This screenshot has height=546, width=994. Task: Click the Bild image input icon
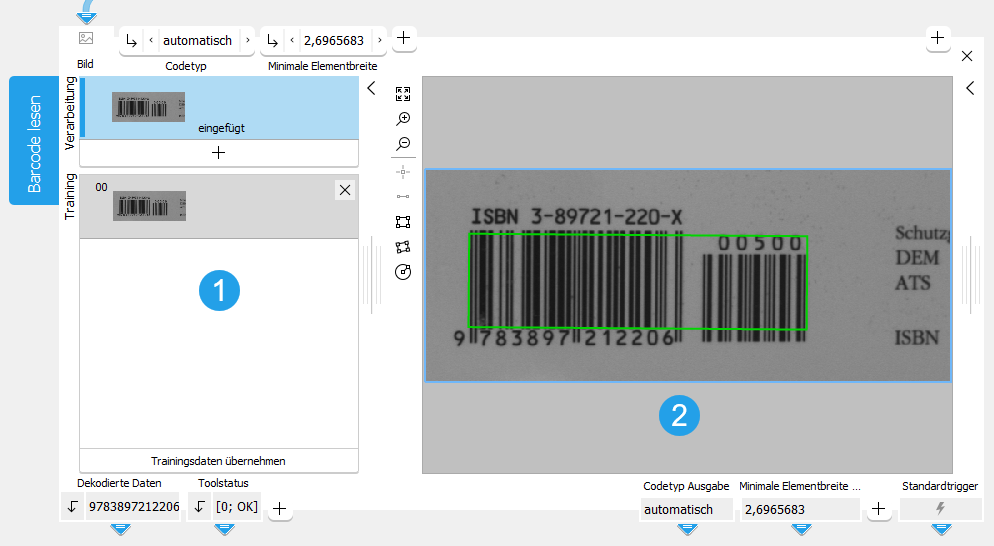[86, 39]
